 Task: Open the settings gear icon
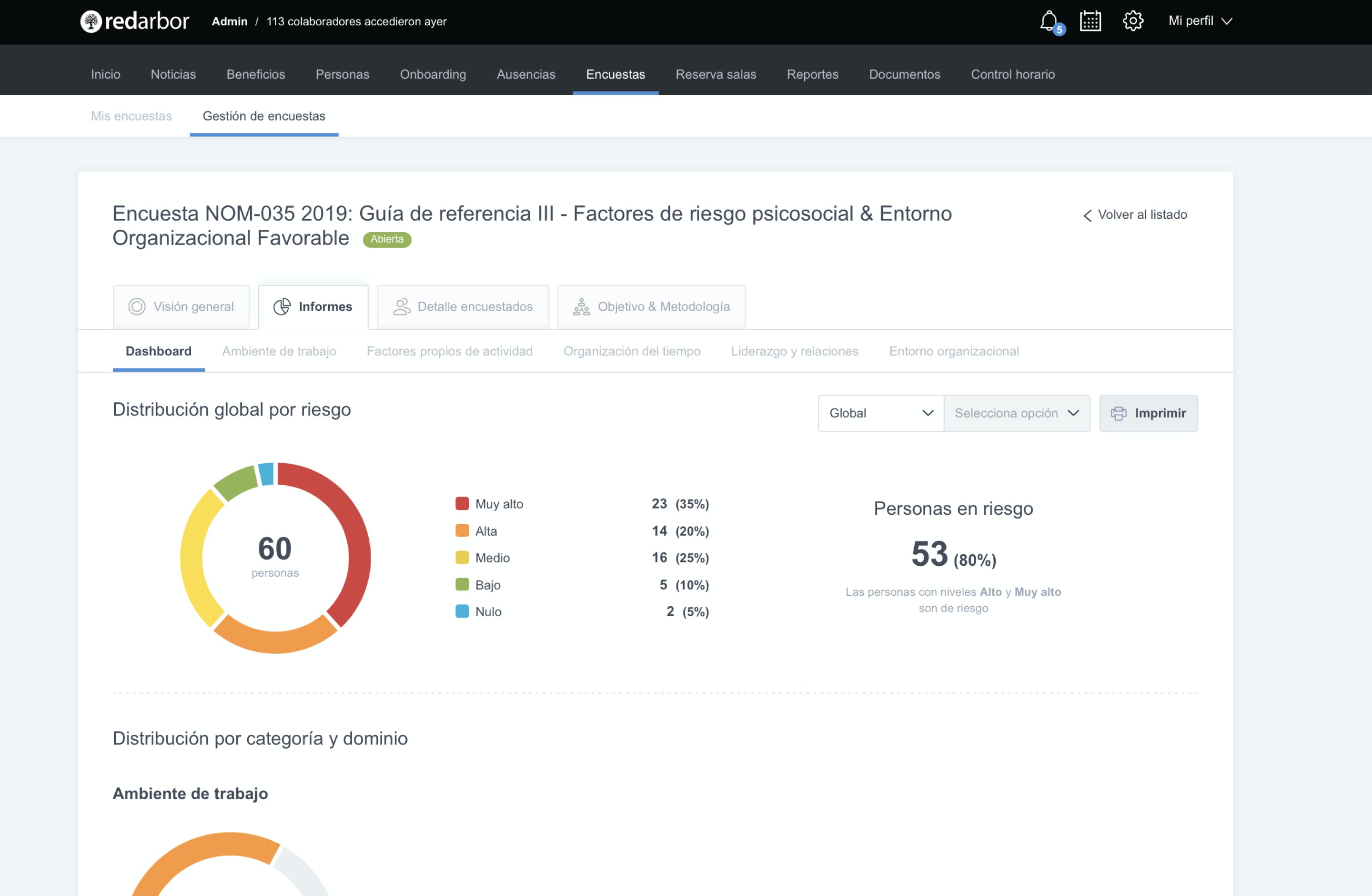[x=1133, y=21]
